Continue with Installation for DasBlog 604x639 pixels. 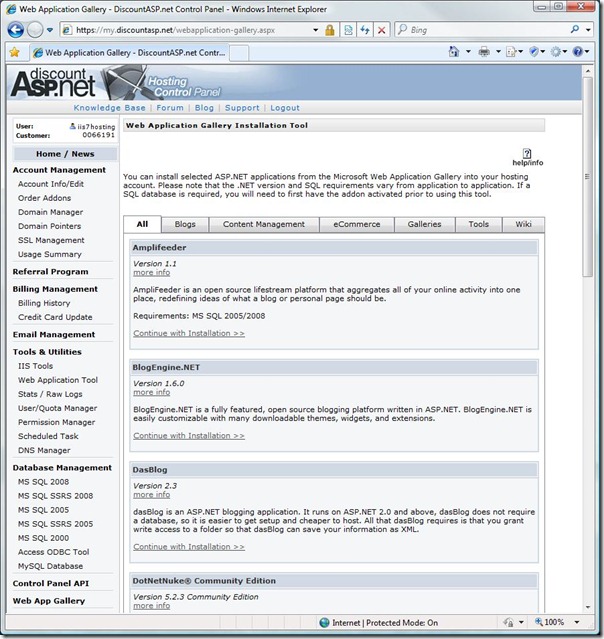point(189,547)
